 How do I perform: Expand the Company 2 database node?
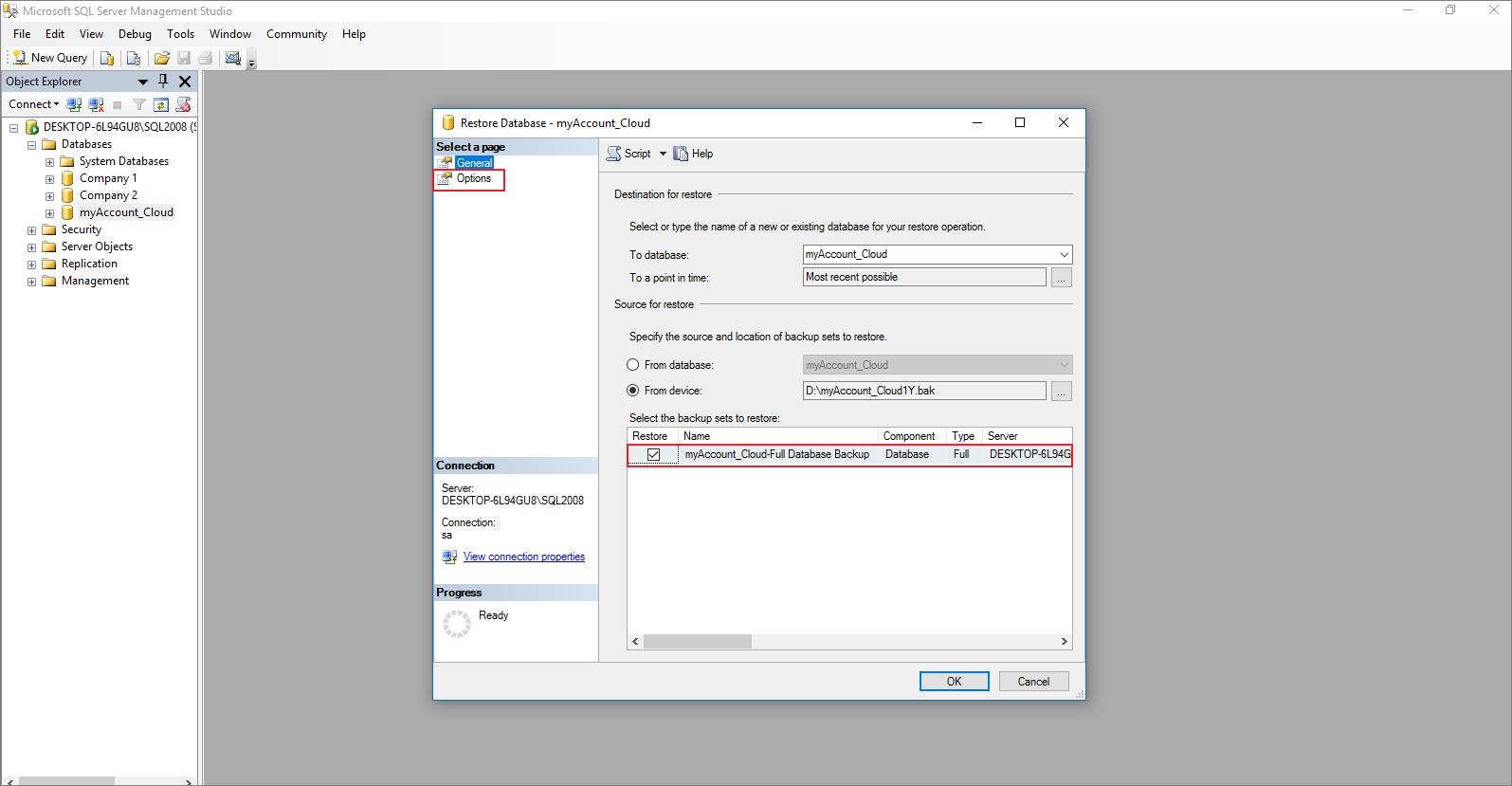pos(49,195)
